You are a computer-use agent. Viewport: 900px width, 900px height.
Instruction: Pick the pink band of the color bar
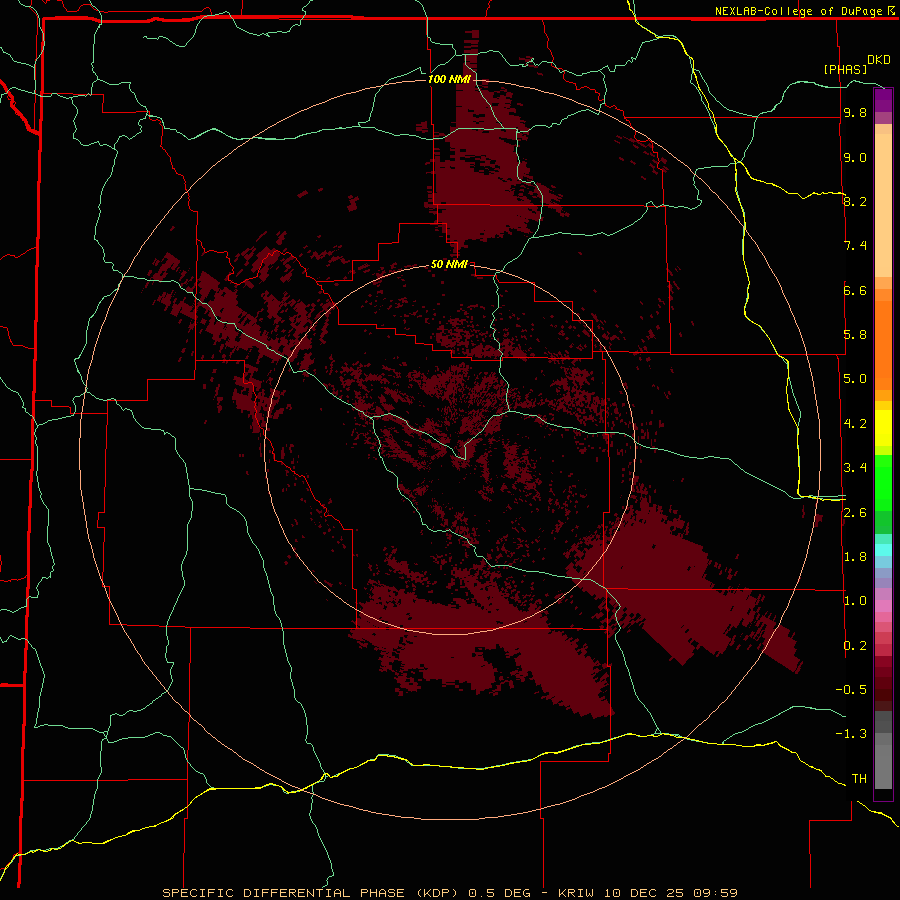click(883, 606)
